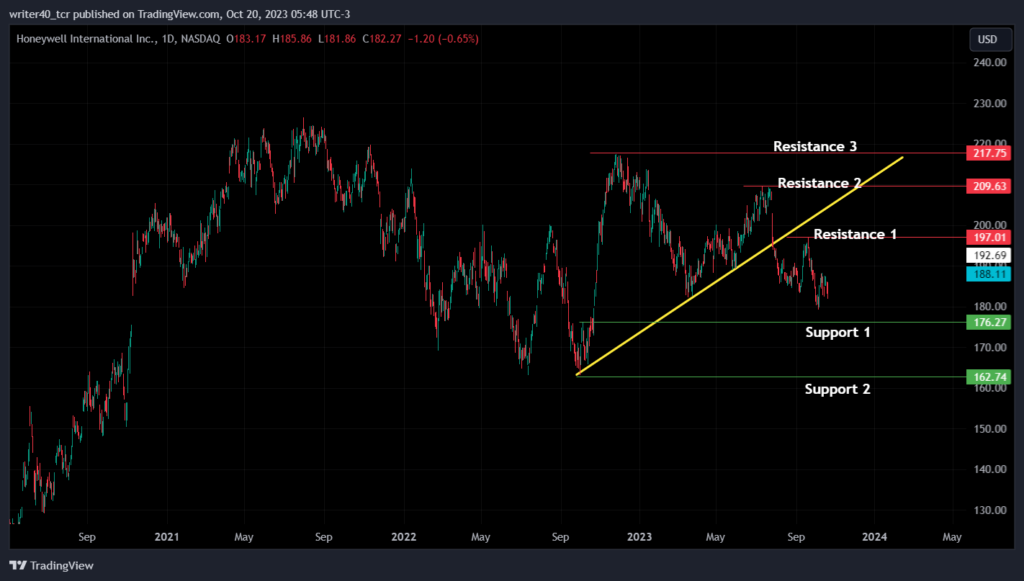Click the Support 2 text annotation
This screenshot has height=581, width=1024.
(837, 389)
